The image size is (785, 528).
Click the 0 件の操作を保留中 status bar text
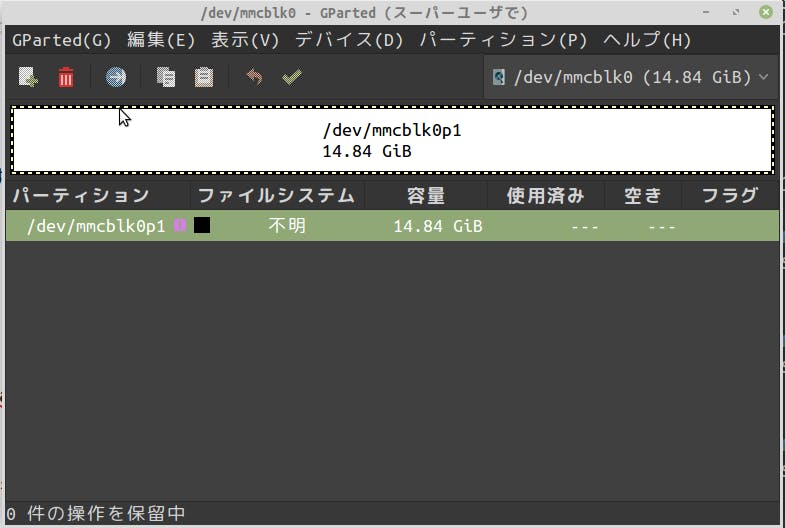pyautogui.click(x=96, y=513)
